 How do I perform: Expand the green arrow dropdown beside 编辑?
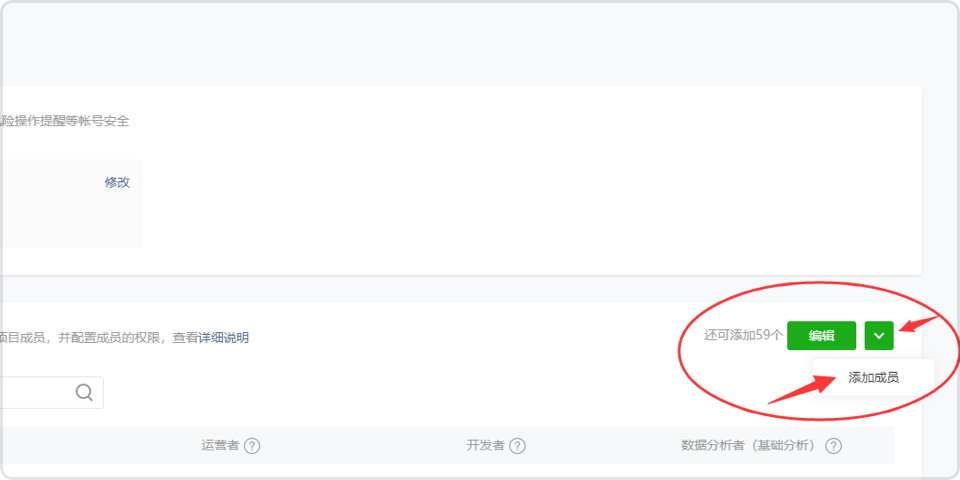coord(879,336)
